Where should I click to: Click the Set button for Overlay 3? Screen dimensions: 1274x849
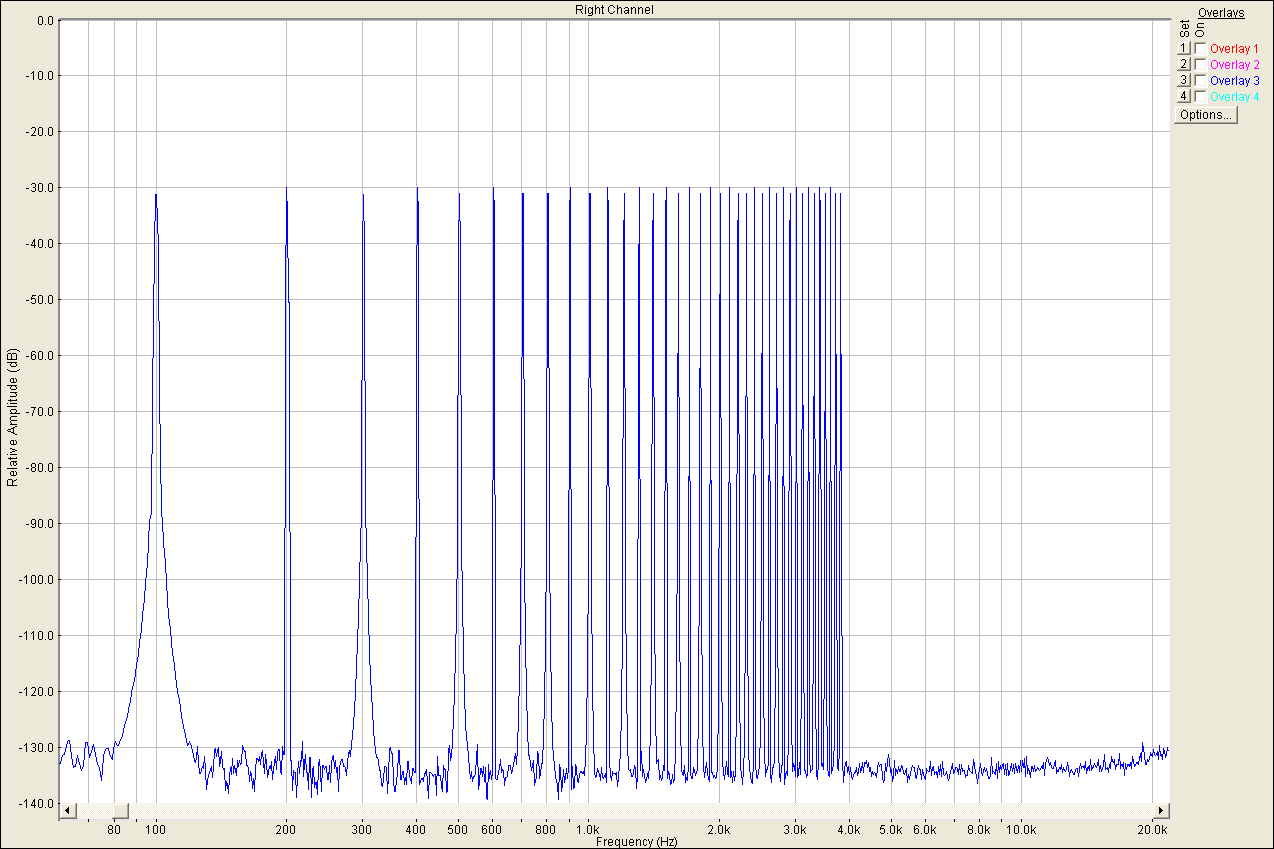tap(1184, 80)
